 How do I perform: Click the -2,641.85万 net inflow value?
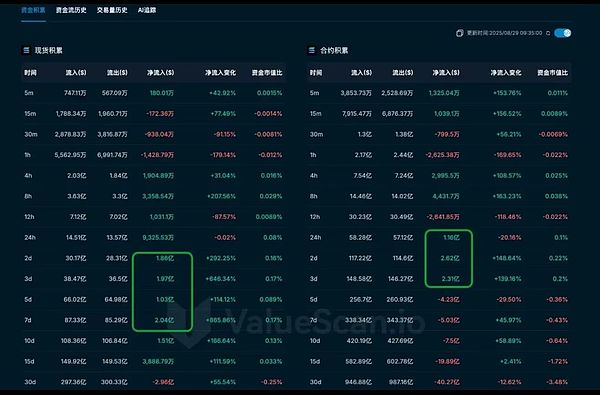tap(443, 217)
